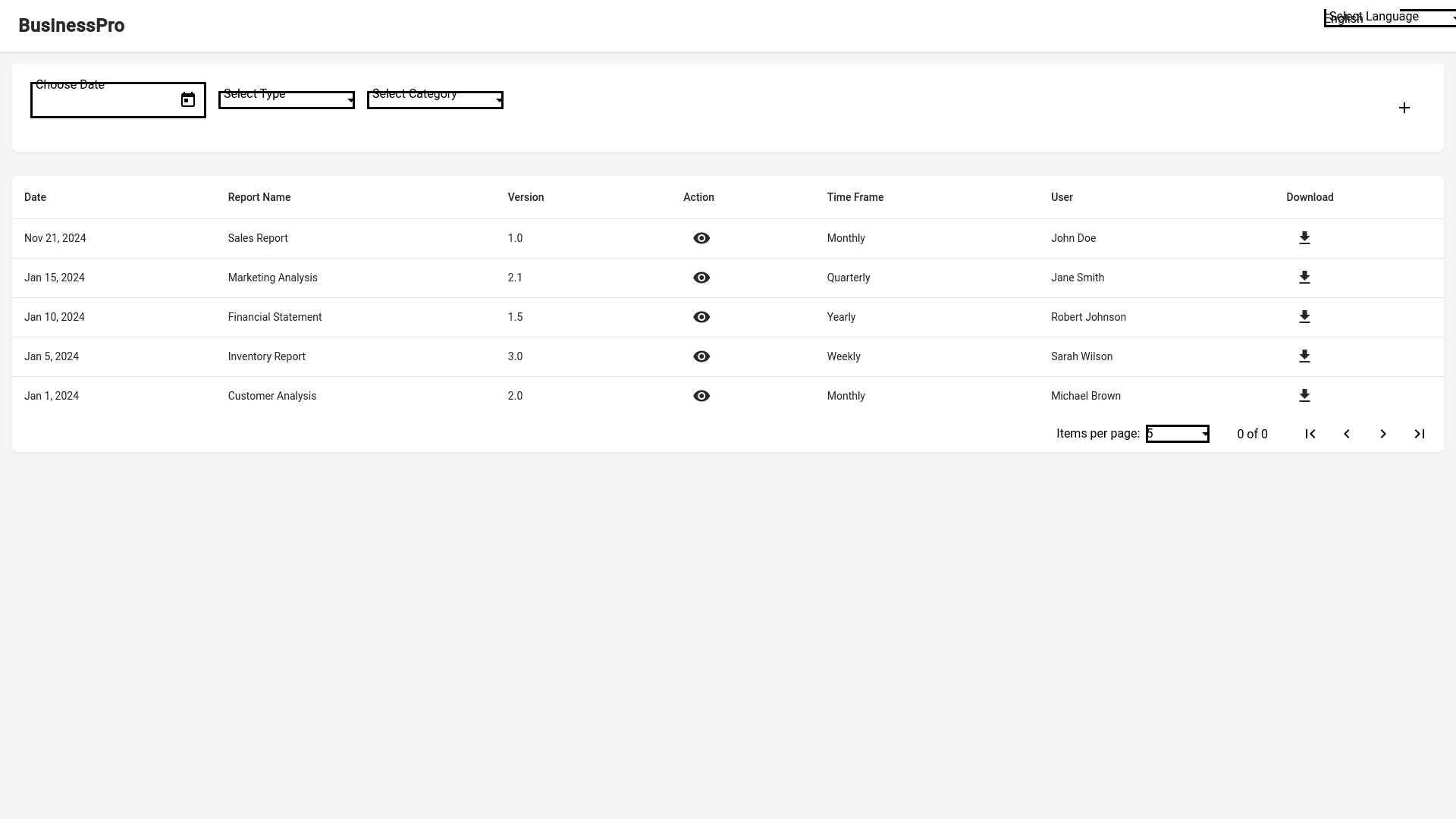Go to the first page
The height and width of the screenshot is (819, 1456).
(1310, 434)
